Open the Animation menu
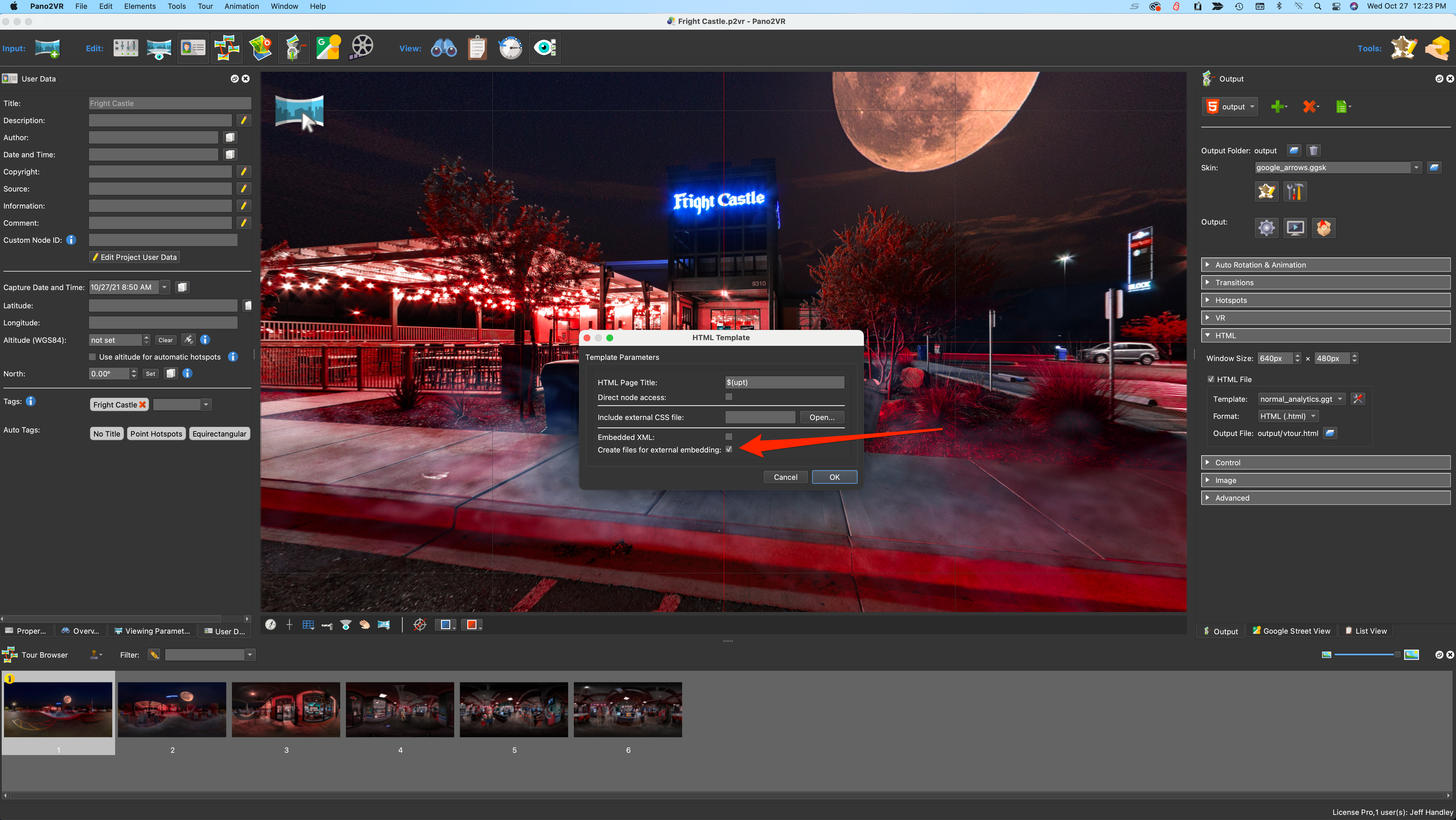 point(241,6)
